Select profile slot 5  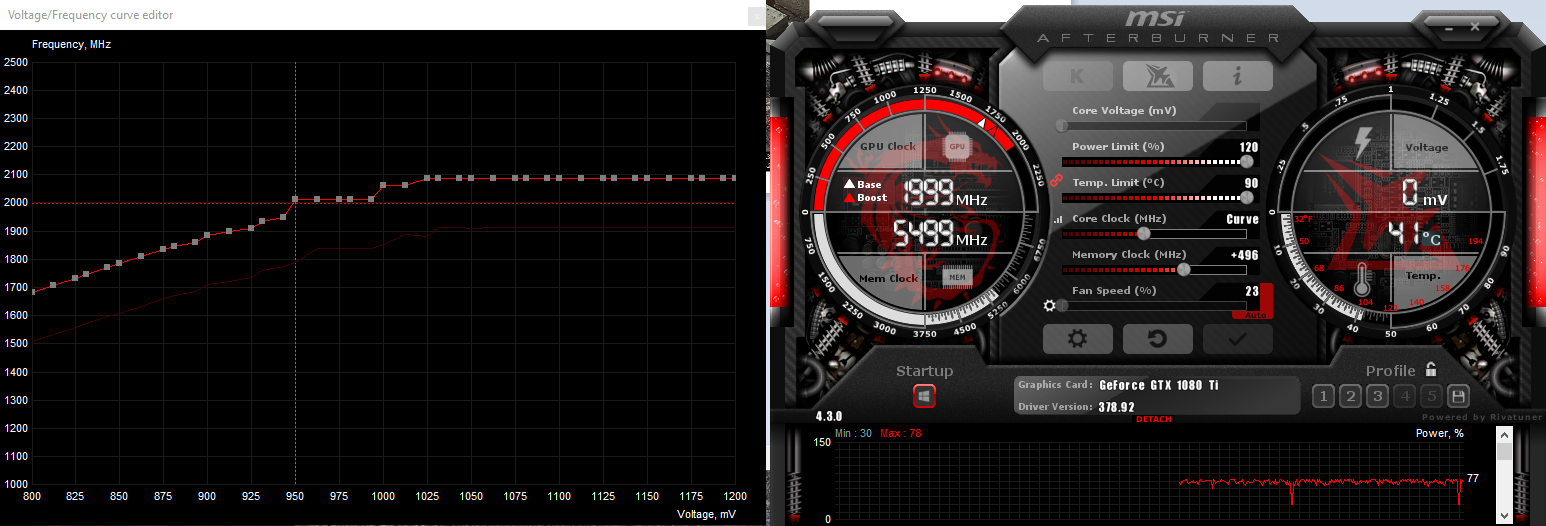point(1431,397)
